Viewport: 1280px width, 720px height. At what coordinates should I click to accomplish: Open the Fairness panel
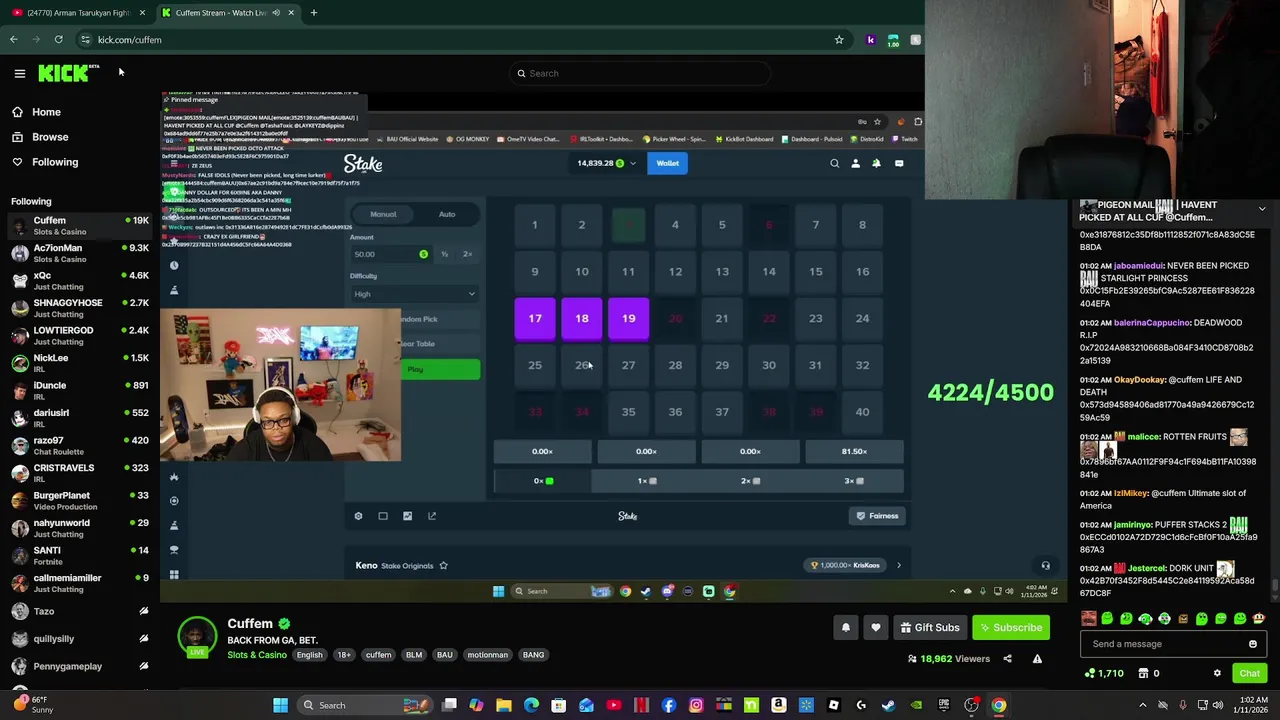(878, 516)
